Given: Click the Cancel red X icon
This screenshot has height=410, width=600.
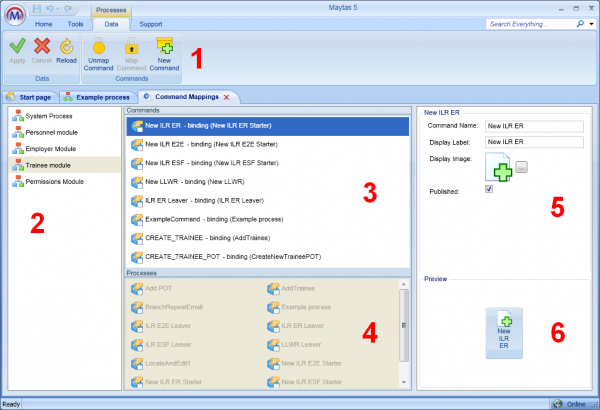Looking at the screenshot, I should click(42, 45).
